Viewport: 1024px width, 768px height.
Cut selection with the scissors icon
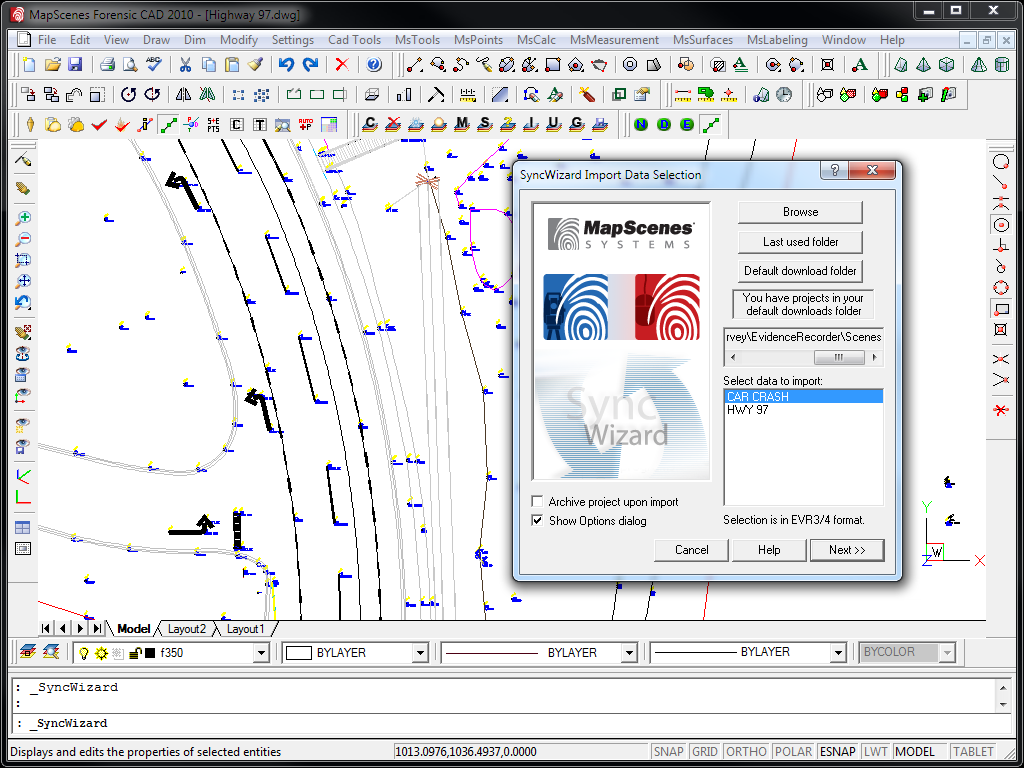(x=185, y=65)
